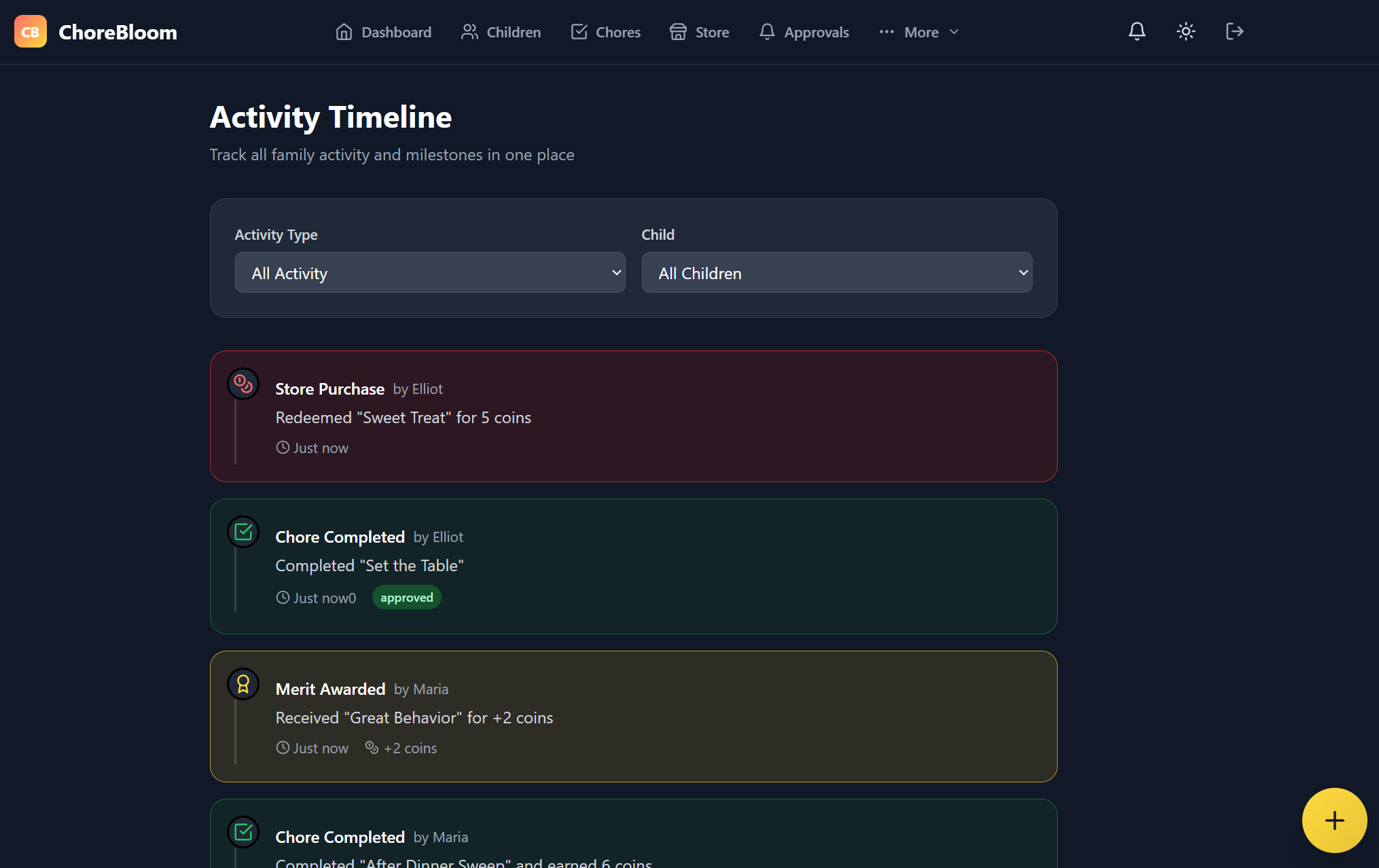Click the logout arrow icon
1379x868 pixels.
tap(1234, 31)
